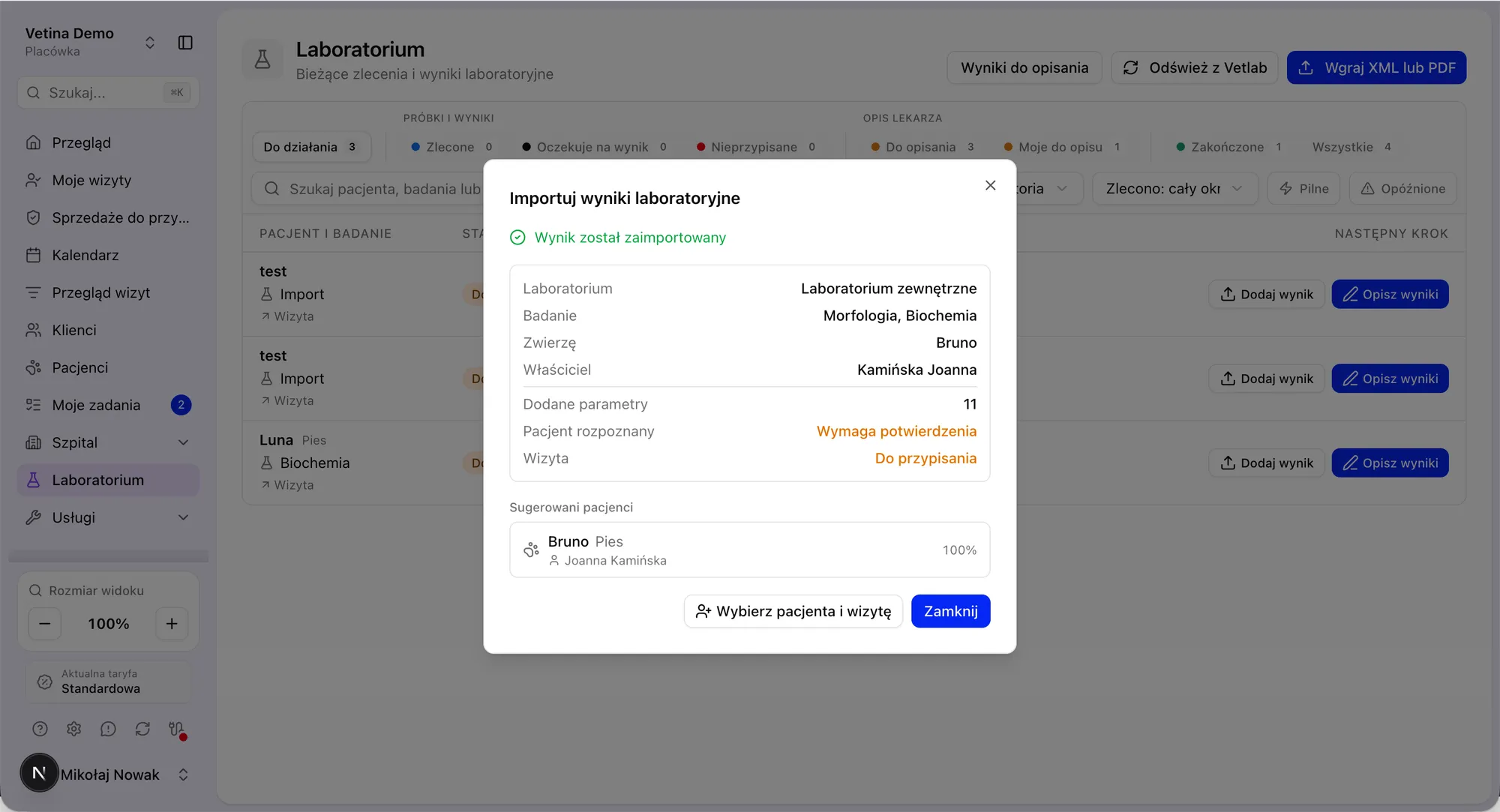The width and height of the screenshot is (1500, 812).
Task: Click Wgraj XML lub PDF
Action: pyautogui.click(x=1376, y=67)
